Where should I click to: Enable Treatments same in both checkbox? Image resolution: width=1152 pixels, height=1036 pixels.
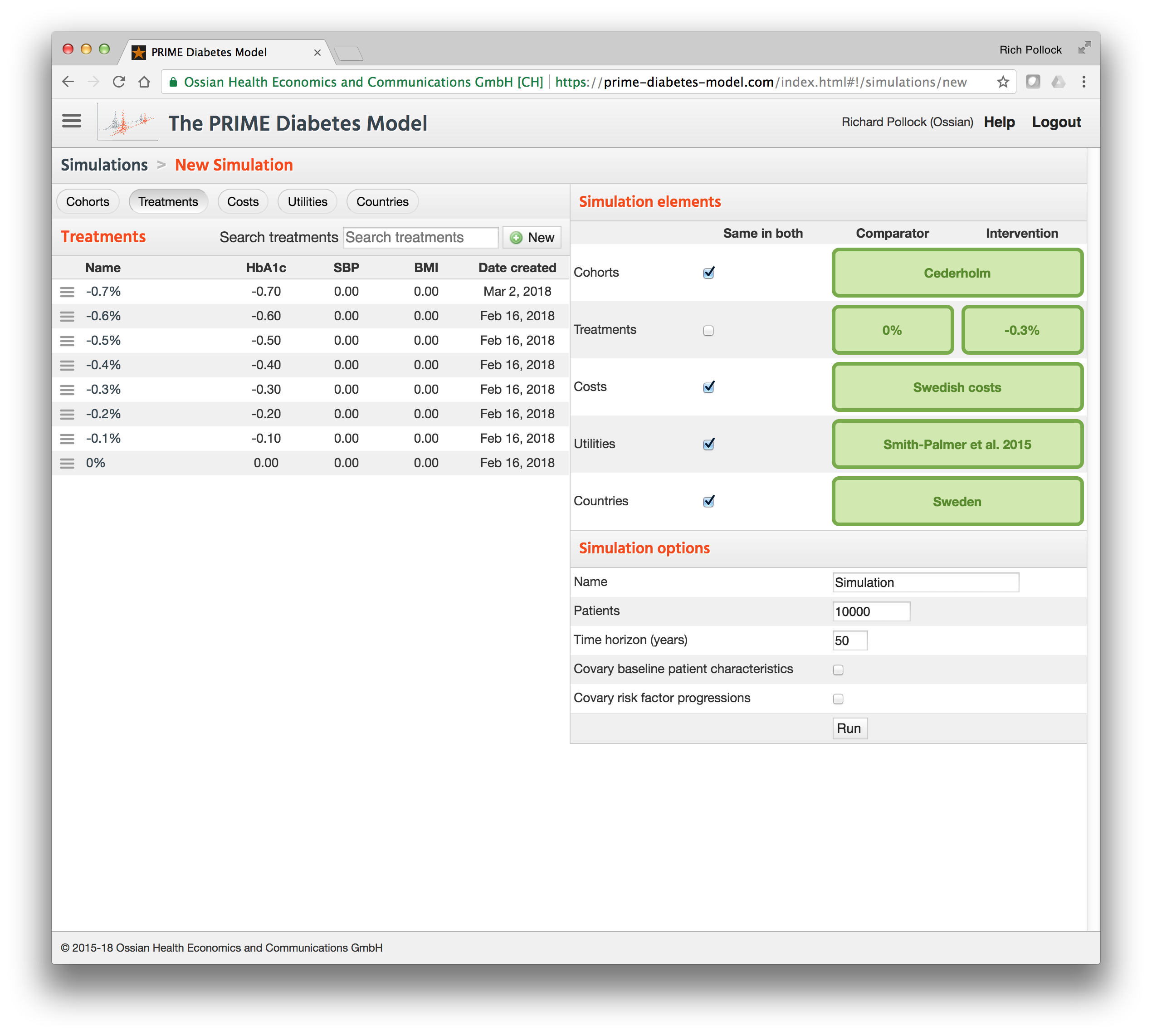[708, 331]
